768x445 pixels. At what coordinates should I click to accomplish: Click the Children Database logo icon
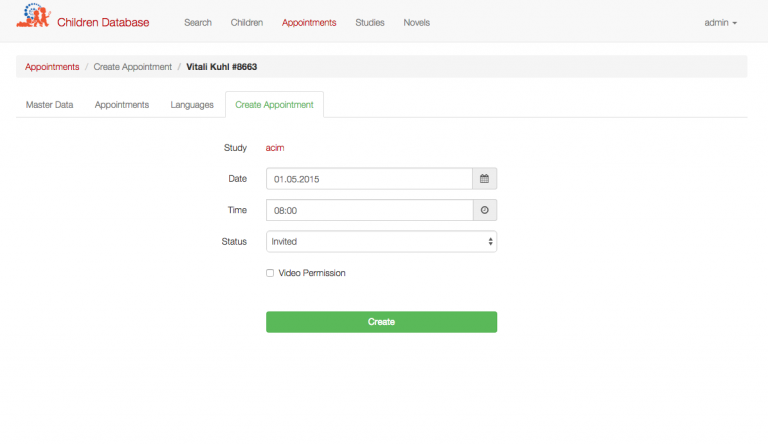[x=33, y=16]
